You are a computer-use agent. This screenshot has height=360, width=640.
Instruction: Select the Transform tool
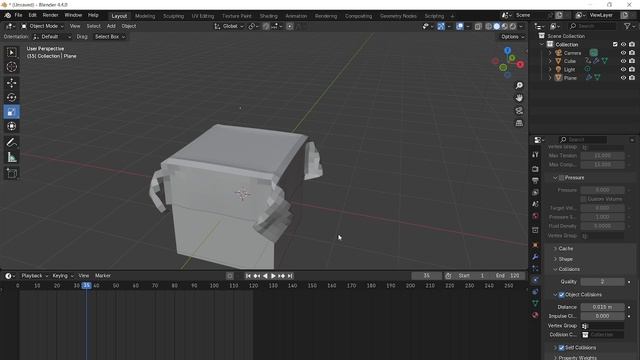coord(11,126)
